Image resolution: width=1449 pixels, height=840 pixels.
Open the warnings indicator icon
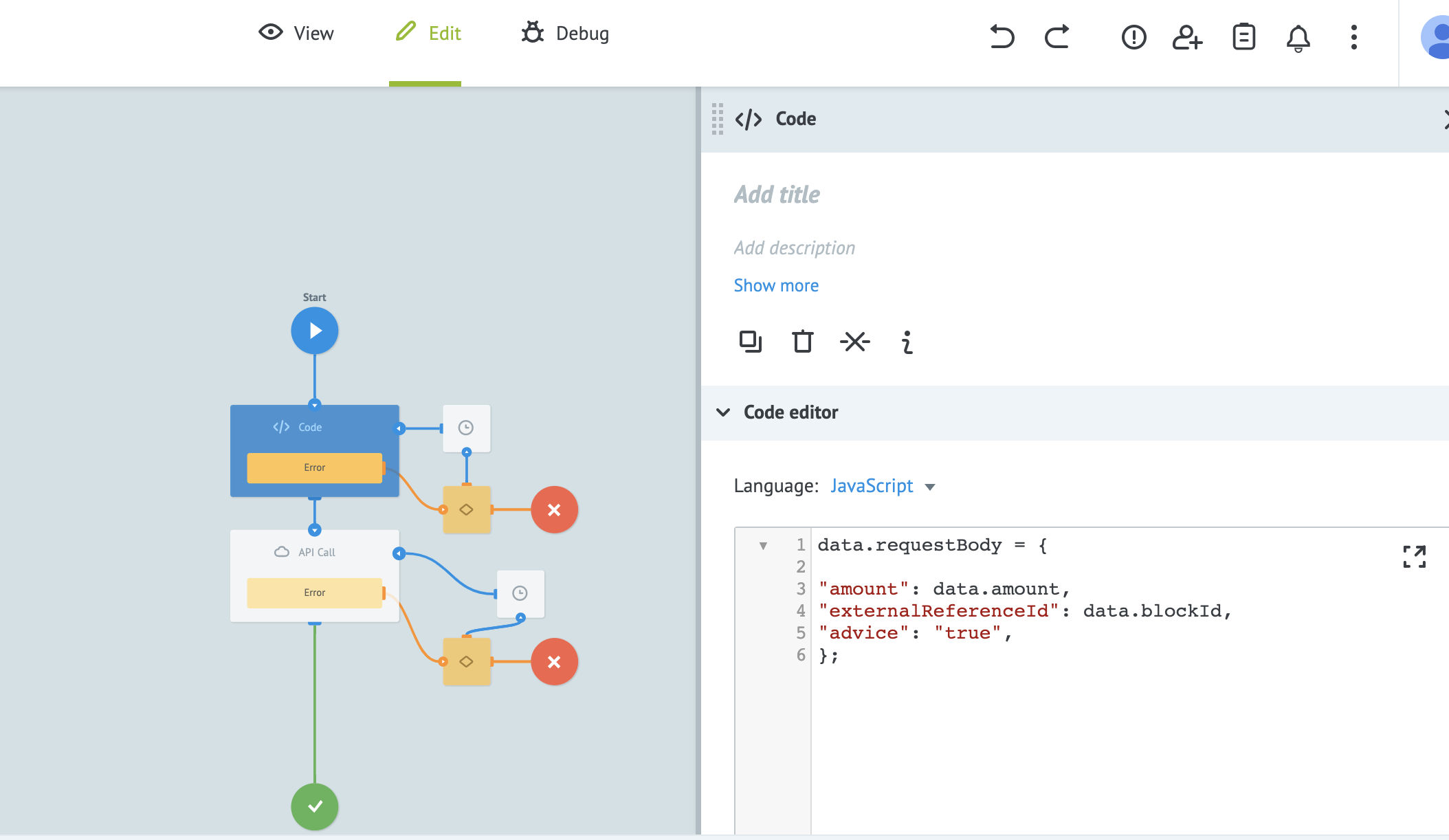click(x=1132, y=38)
